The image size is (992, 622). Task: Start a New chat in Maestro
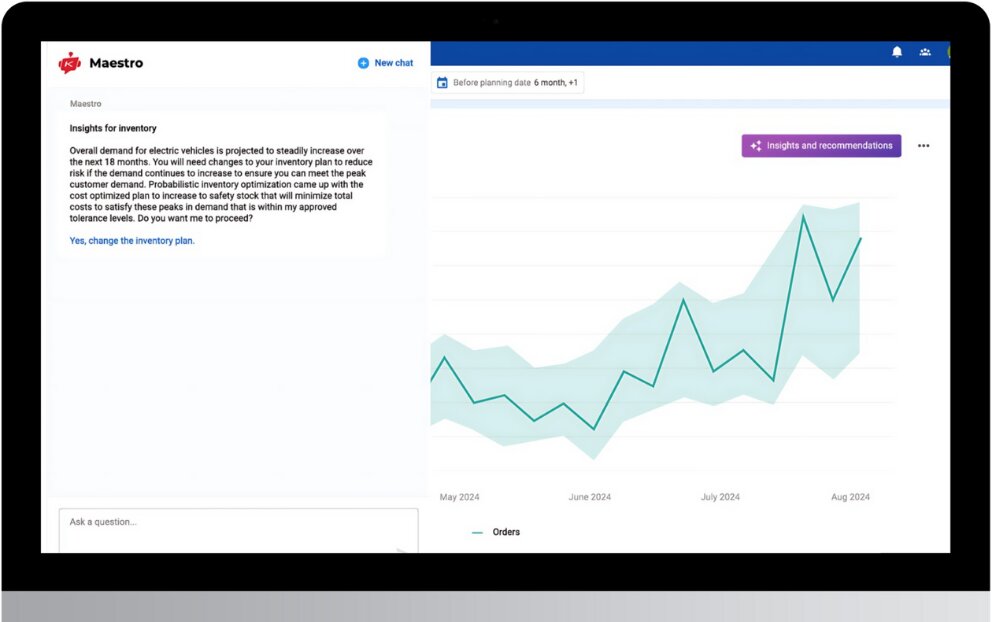tap(393, 63)
